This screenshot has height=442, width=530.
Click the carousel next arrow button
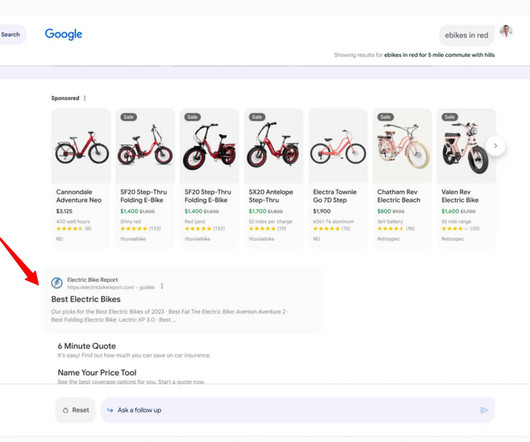coord(496,146)
